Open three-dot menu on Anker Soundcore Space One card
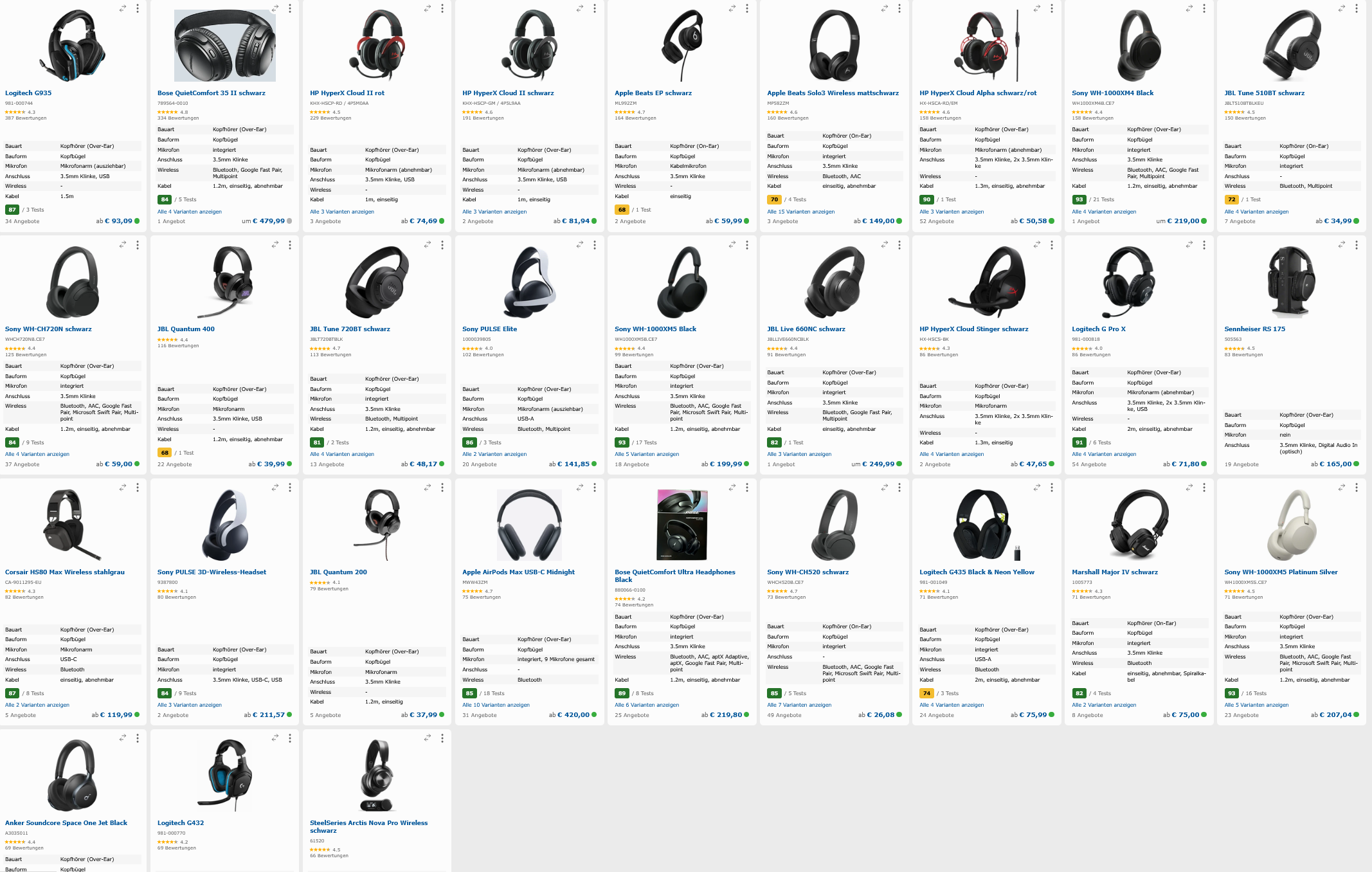This screenshot has height=872, width=1372. pyautogui.click(x=138, y=738)
